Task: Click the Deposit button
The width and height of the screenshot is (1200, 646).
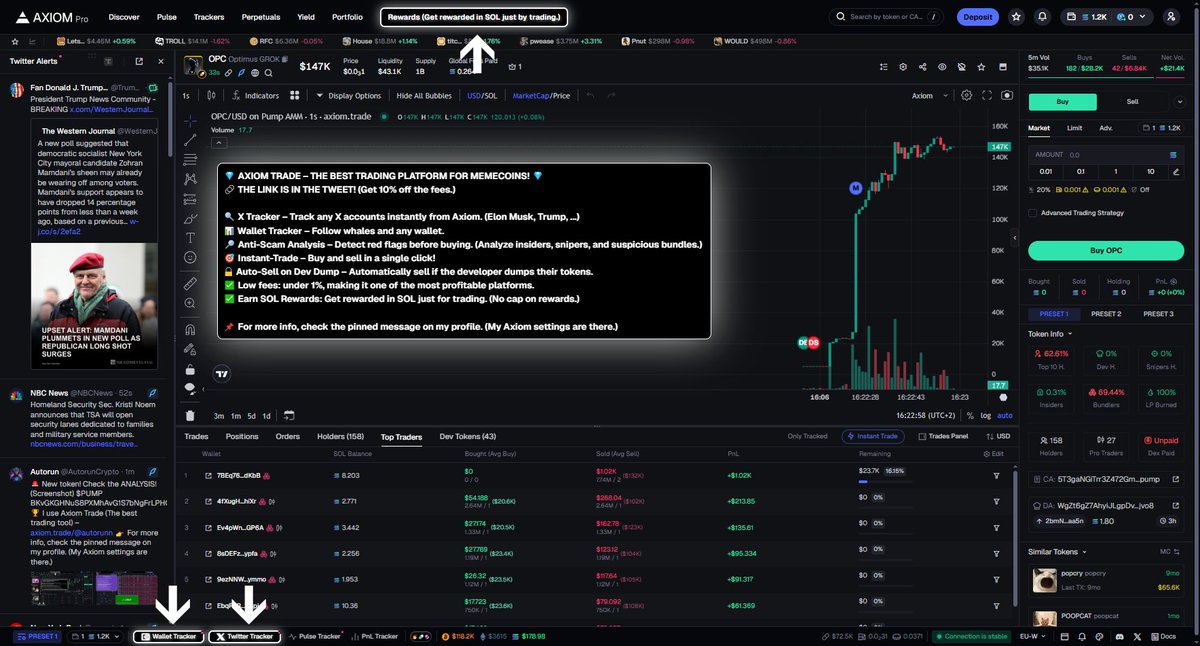Action: click(x=977, y=17)
